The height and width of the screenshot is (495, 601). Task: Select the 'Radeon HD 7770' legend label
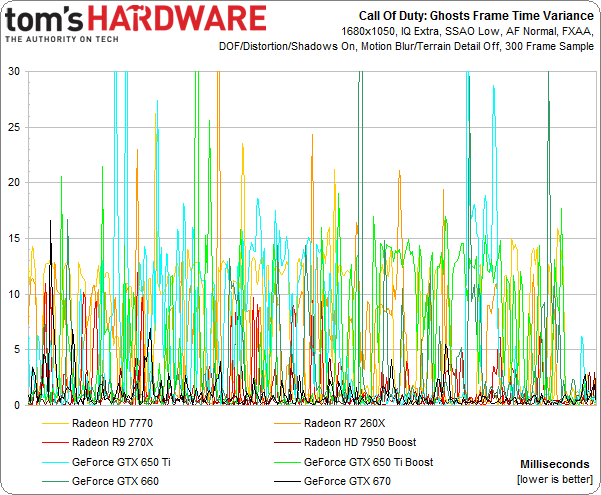(x=112, y=423)
